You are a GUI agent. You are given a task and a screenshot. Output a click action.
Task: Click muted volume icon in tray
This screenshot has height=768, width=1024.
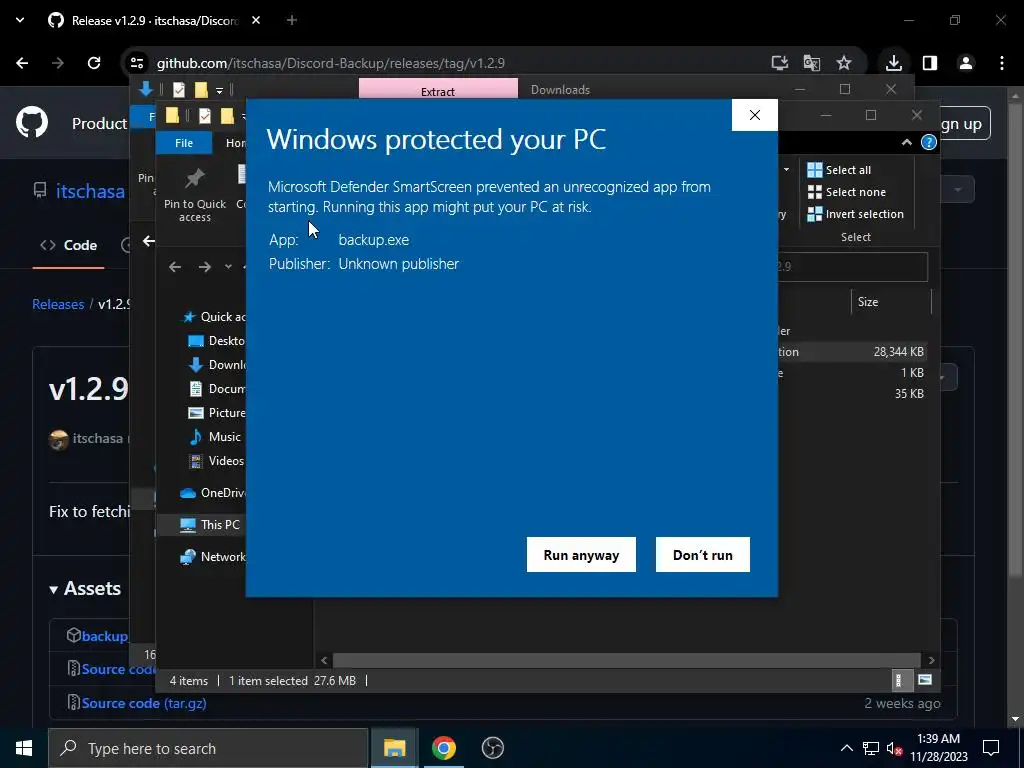pos(895,748)
